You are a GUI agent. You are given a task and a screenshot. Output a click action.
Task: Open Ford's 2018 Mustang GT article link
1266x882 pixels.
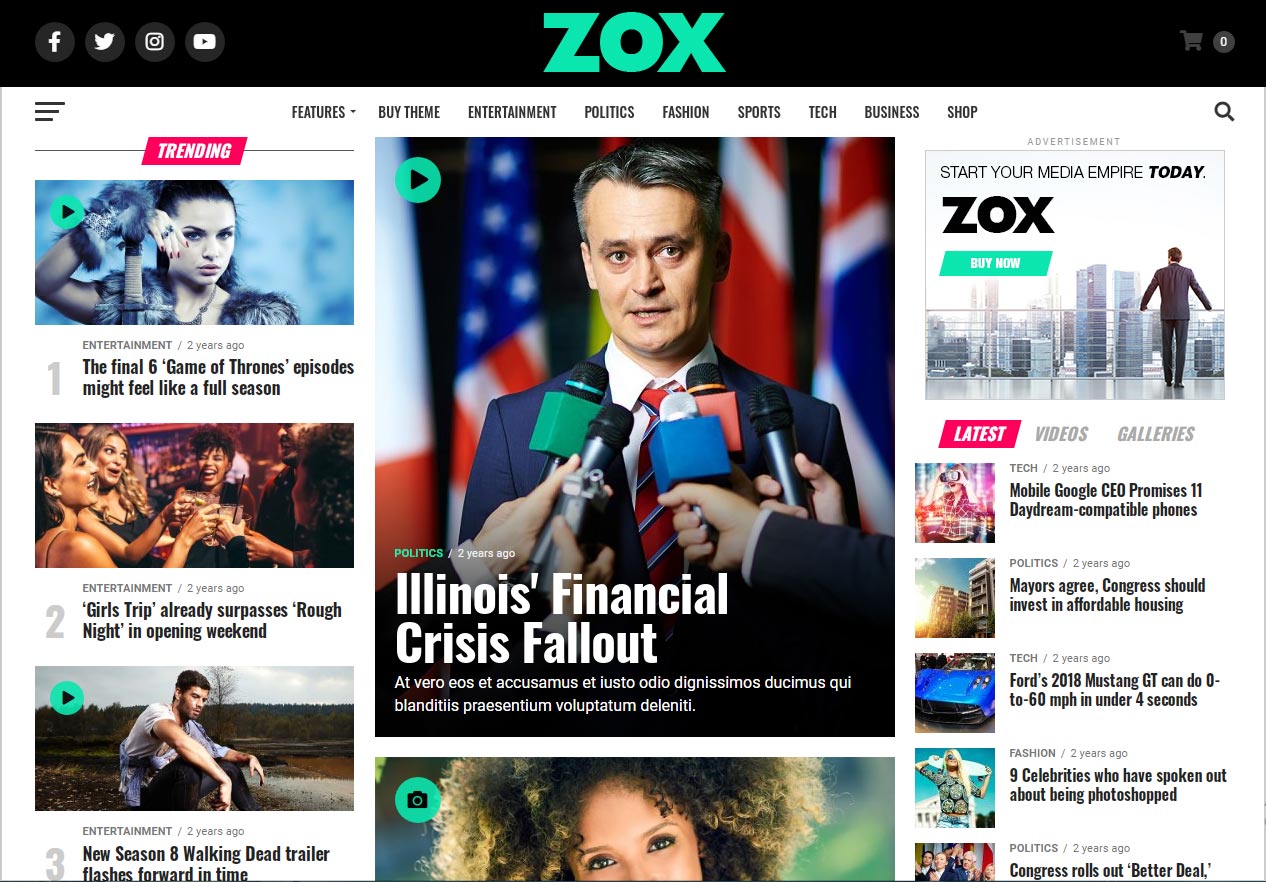(x=1114, y=691)
